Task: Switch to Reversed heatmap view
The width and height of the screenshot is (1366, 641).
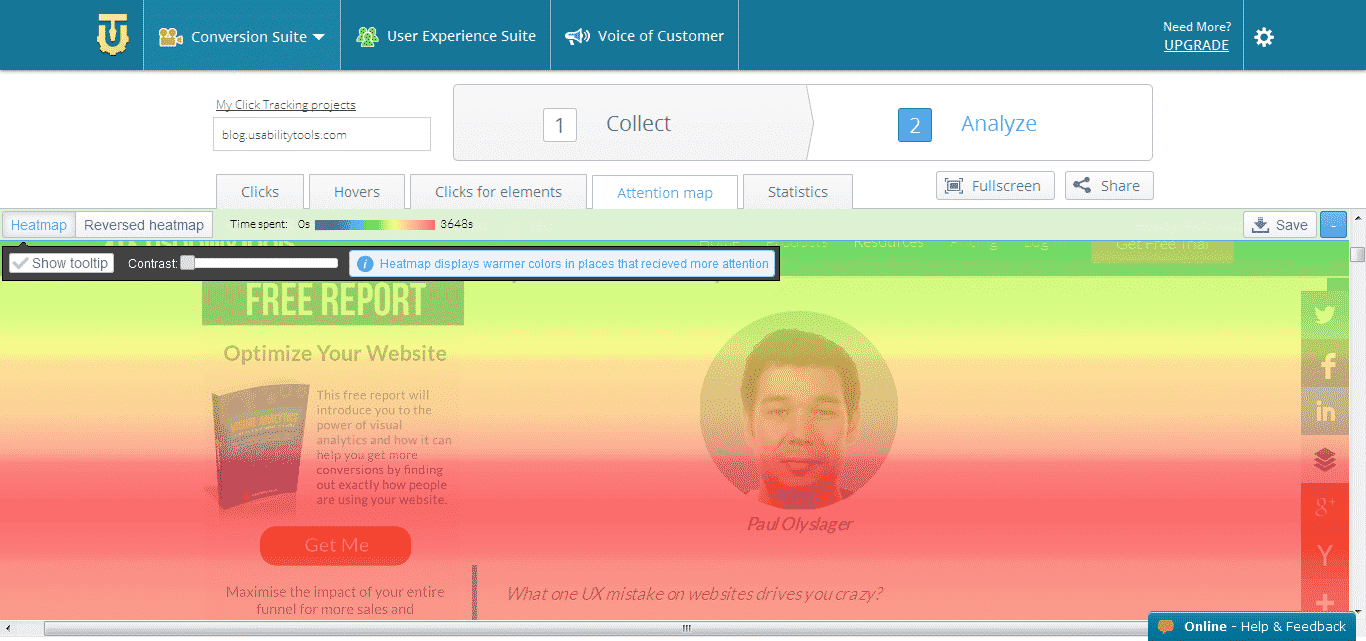Action: point(143,224)
